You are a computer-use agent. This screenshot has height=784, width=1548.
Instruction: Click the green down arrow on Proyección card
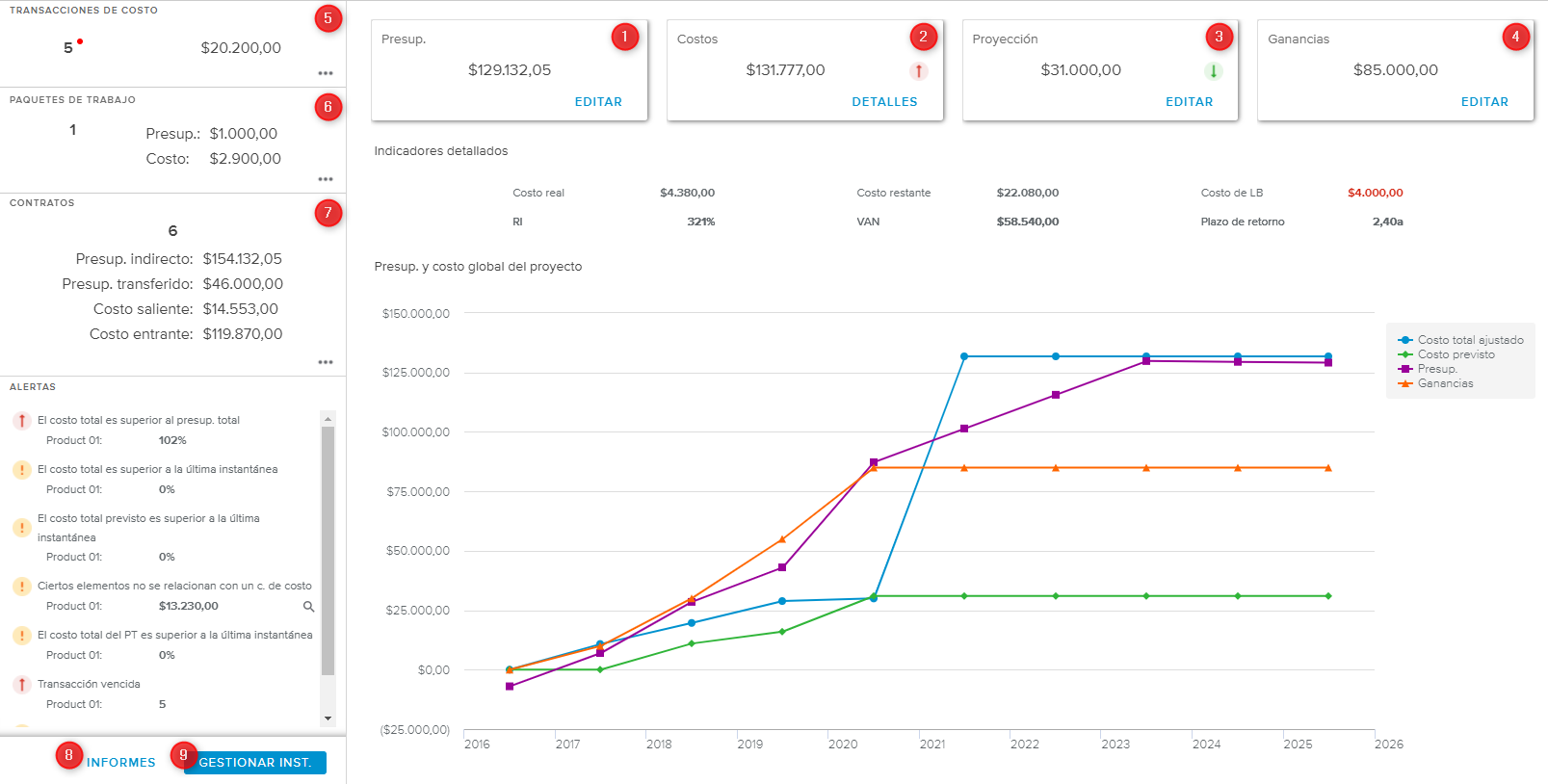pos(1214,71)
